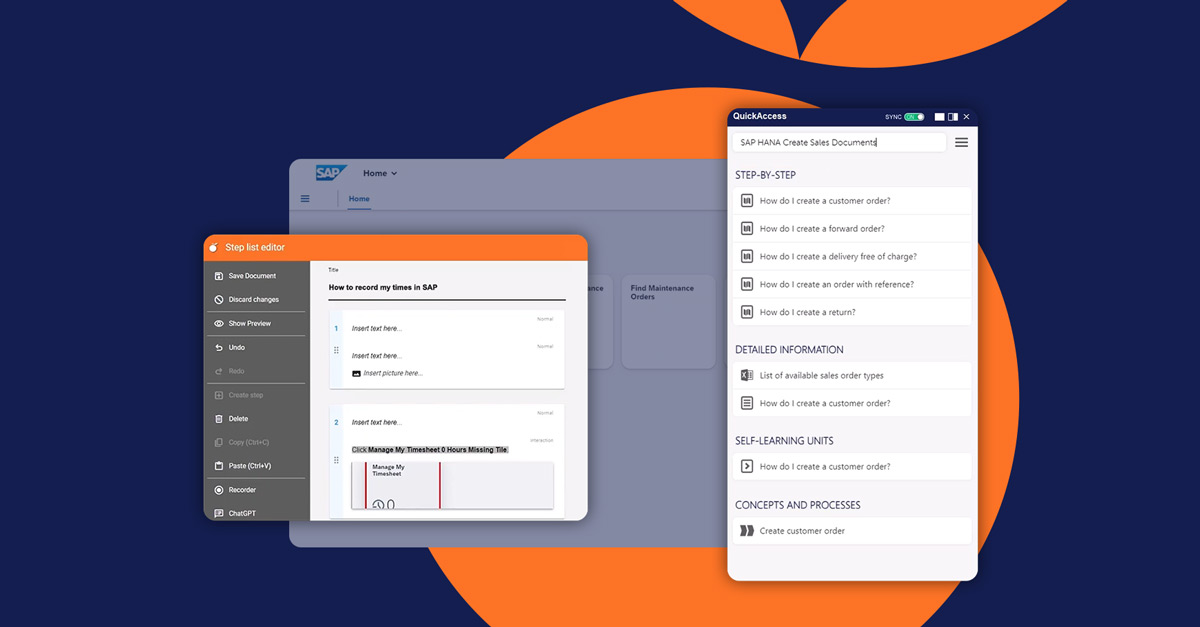1200x627 pixels.
Task: Select the Undo icon in Step list editor
Action: 220,347
